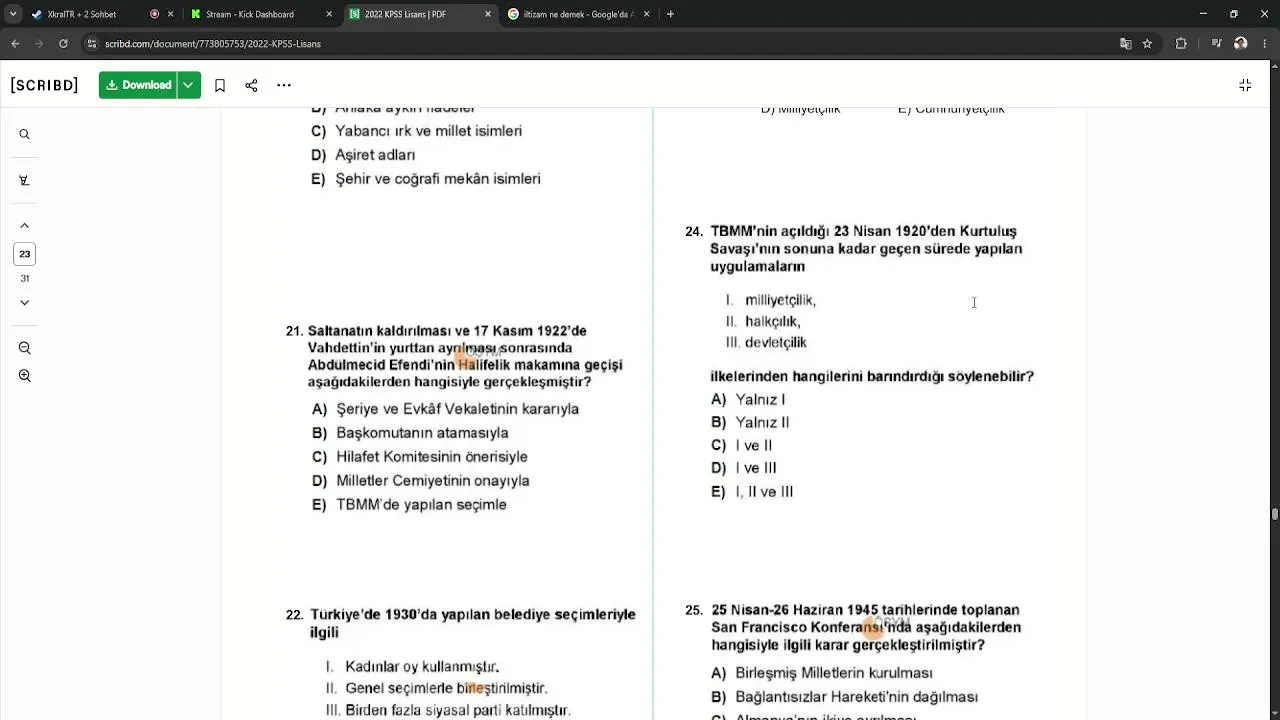Viewport: 1280px width, 720px height.
Task: Open a new browser tab
Action: (x=670, y=14)
